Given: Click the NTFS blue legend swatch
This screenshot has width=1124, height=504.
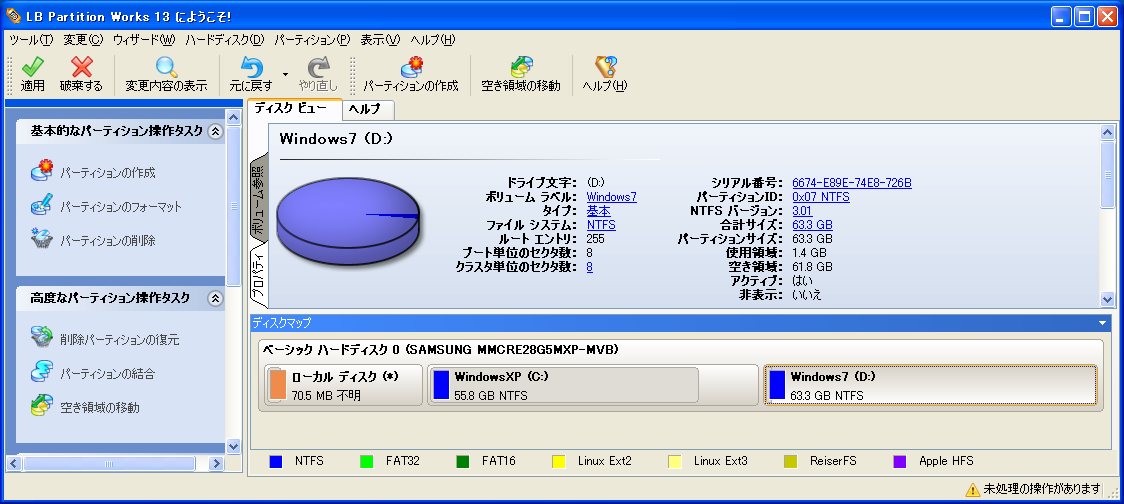Looking at the screenshot, I should pos(276,462).
